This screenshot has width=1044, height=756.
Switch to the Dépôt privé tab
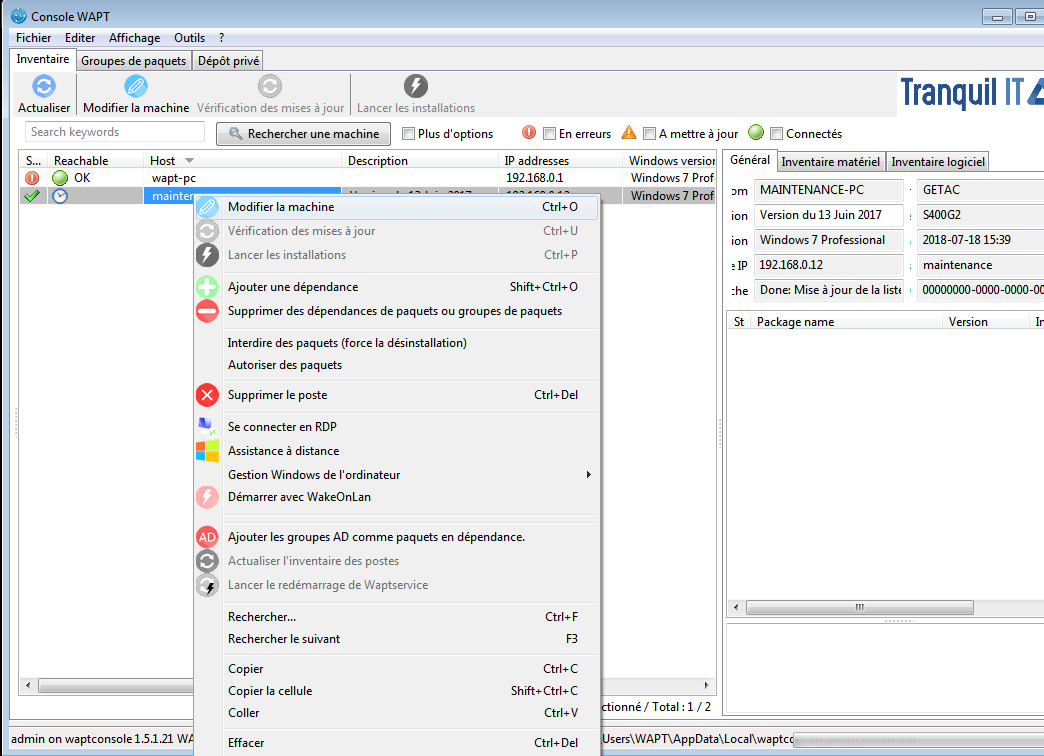[x=228, y=61]
